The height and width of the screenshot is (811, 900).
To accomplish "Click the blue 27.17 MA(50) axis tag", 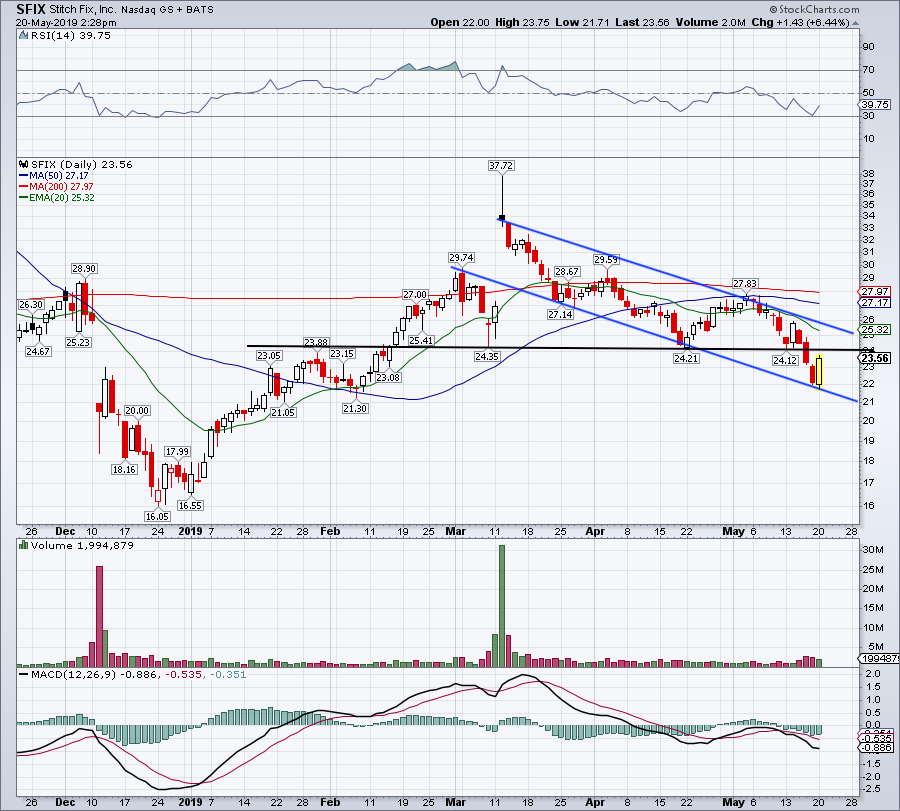I will click(875, 302).
